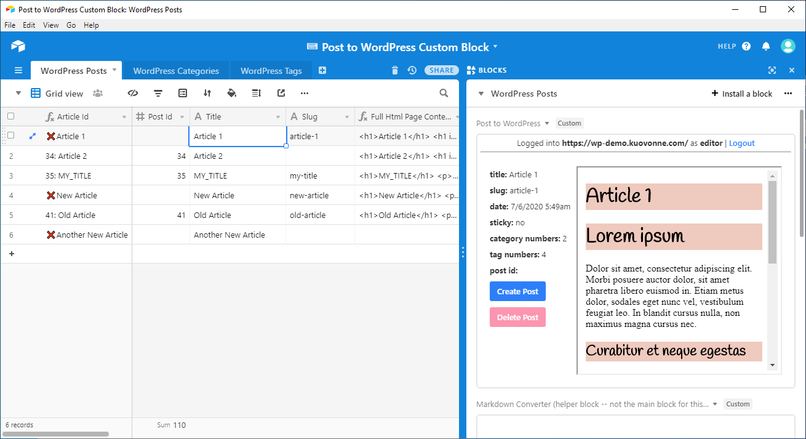The image size is (806, 439).
Task: Toggle the row 1 selection checkbox
Action: click(x=11, y=136)
